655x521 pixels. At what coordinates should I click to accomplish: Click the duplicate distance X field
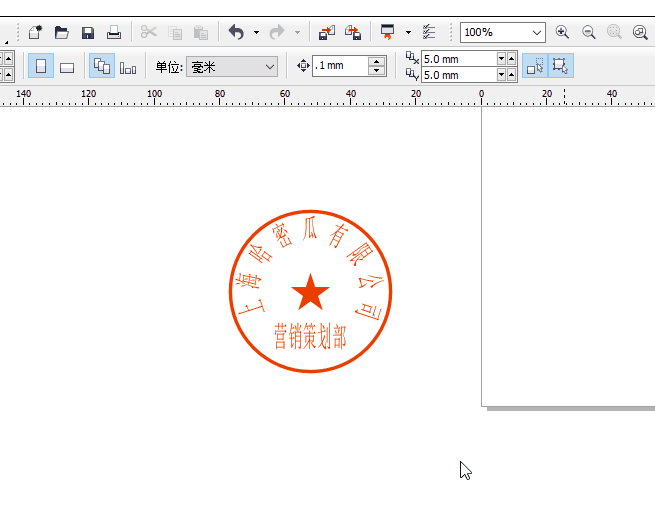(x=459, y=59)
